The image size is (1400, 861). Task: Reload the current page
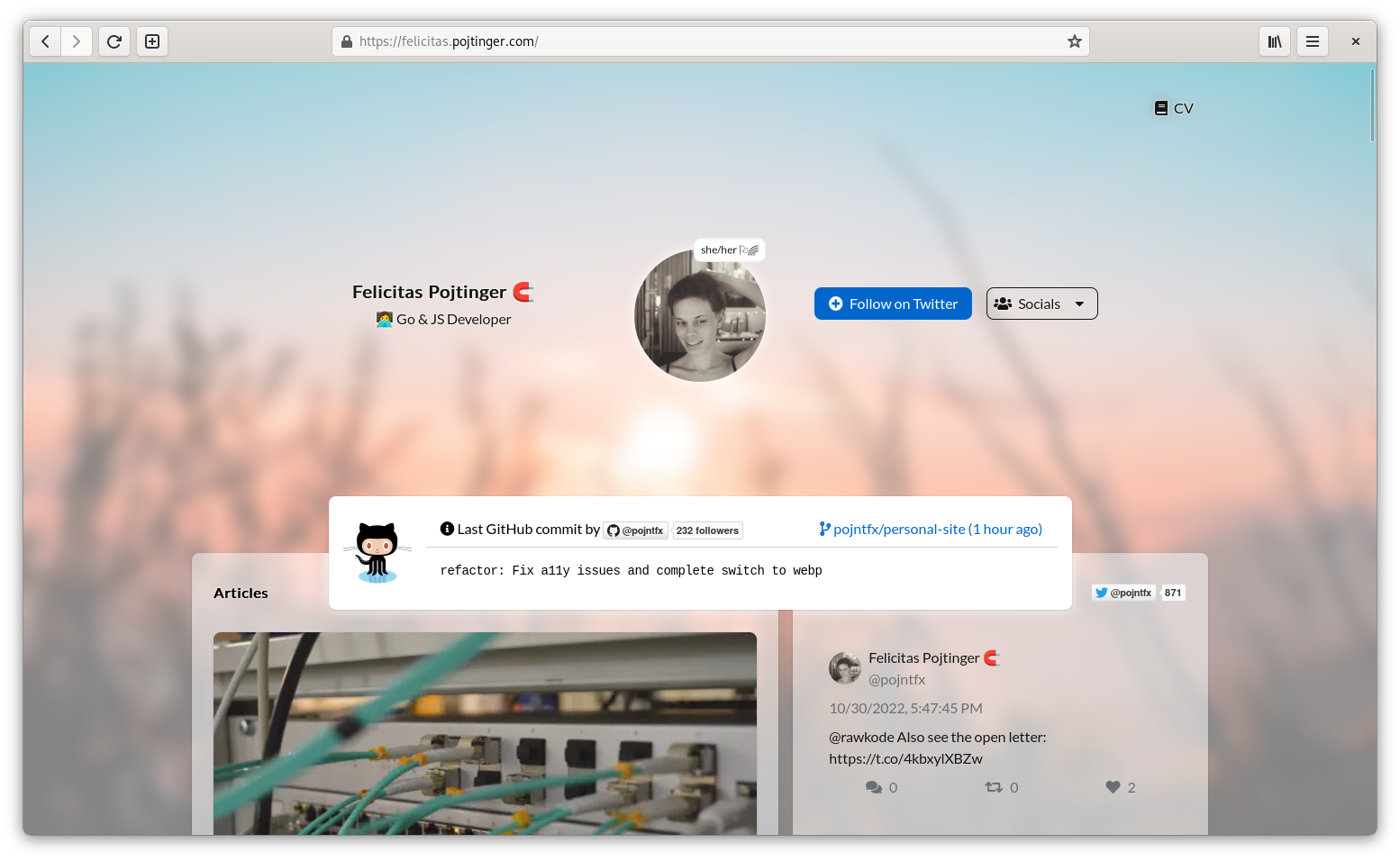click(x=114, y=41)
